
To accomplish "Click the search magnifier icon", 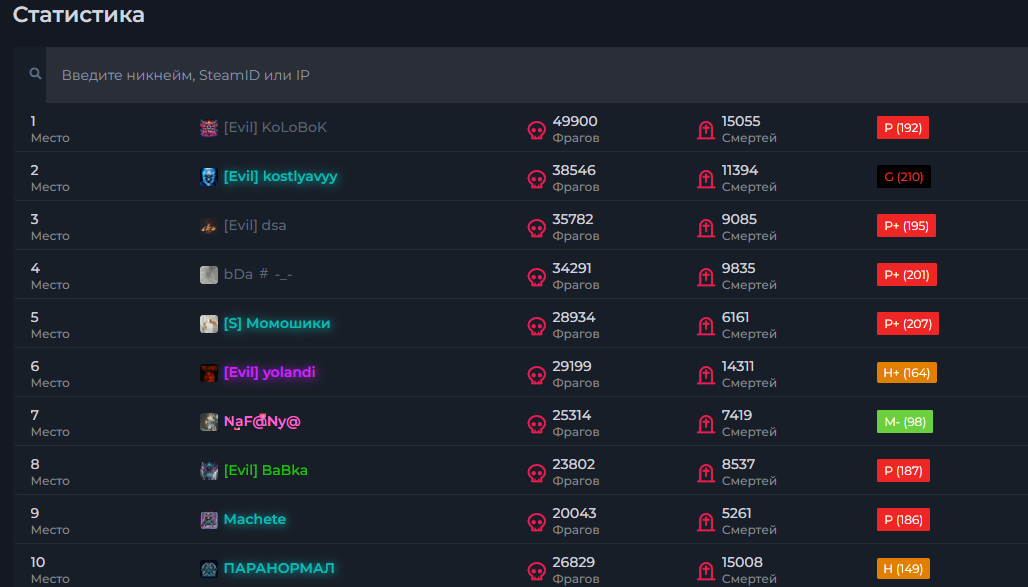I will [36, 74].
